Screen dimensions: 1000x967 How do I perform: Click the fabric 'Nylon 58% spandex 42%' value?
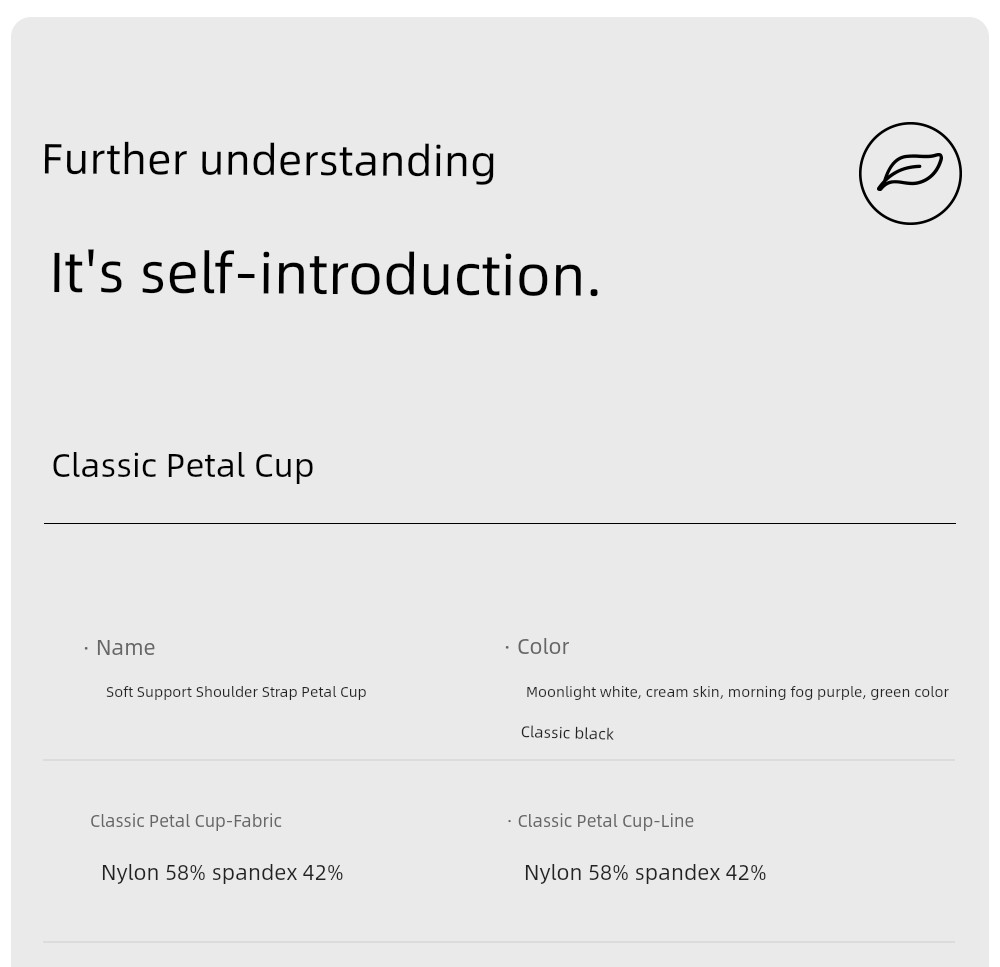222,873
